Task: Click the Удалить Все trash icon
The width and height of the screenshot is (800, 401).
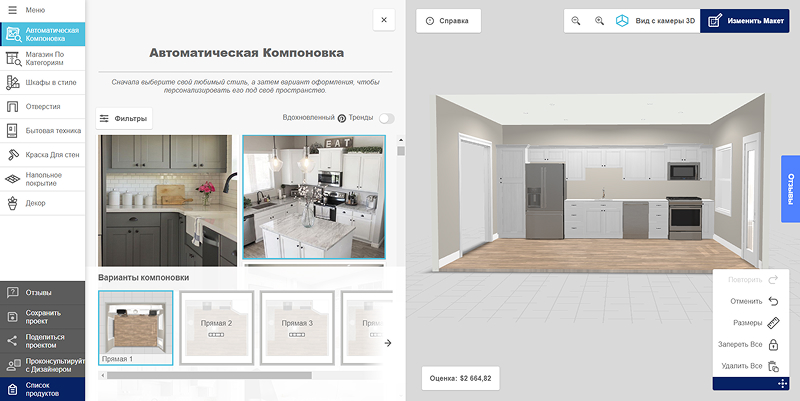Action: 773,366
